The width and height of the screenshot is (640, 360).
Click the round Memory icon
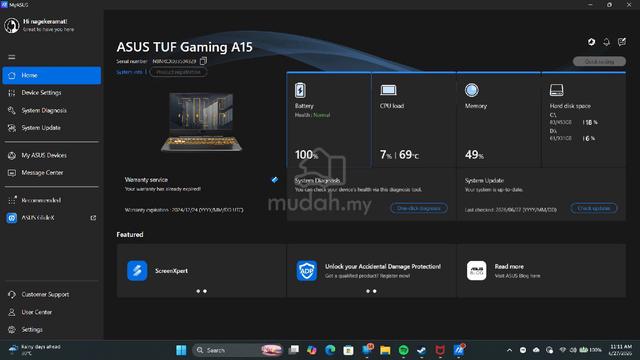tap(471, 90)
